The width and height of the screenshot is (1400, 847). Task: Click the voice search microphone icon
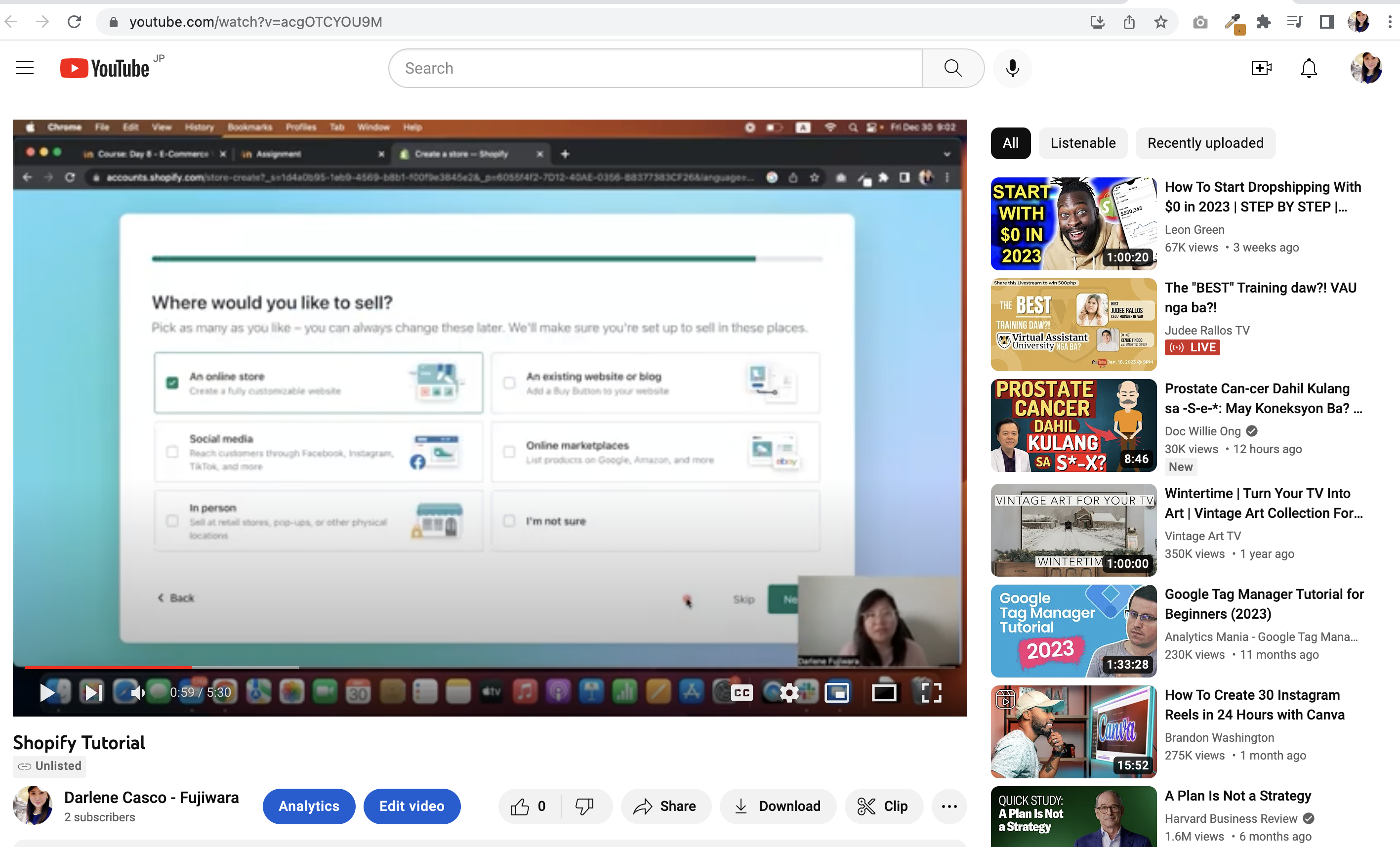(1012, 68)
